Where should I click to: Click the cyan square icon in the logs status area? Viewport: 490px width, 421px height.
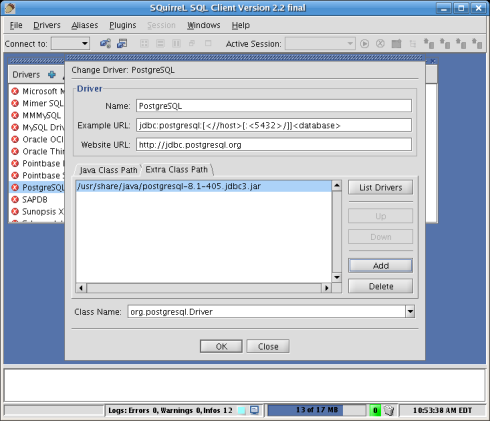tap(241, 410)
